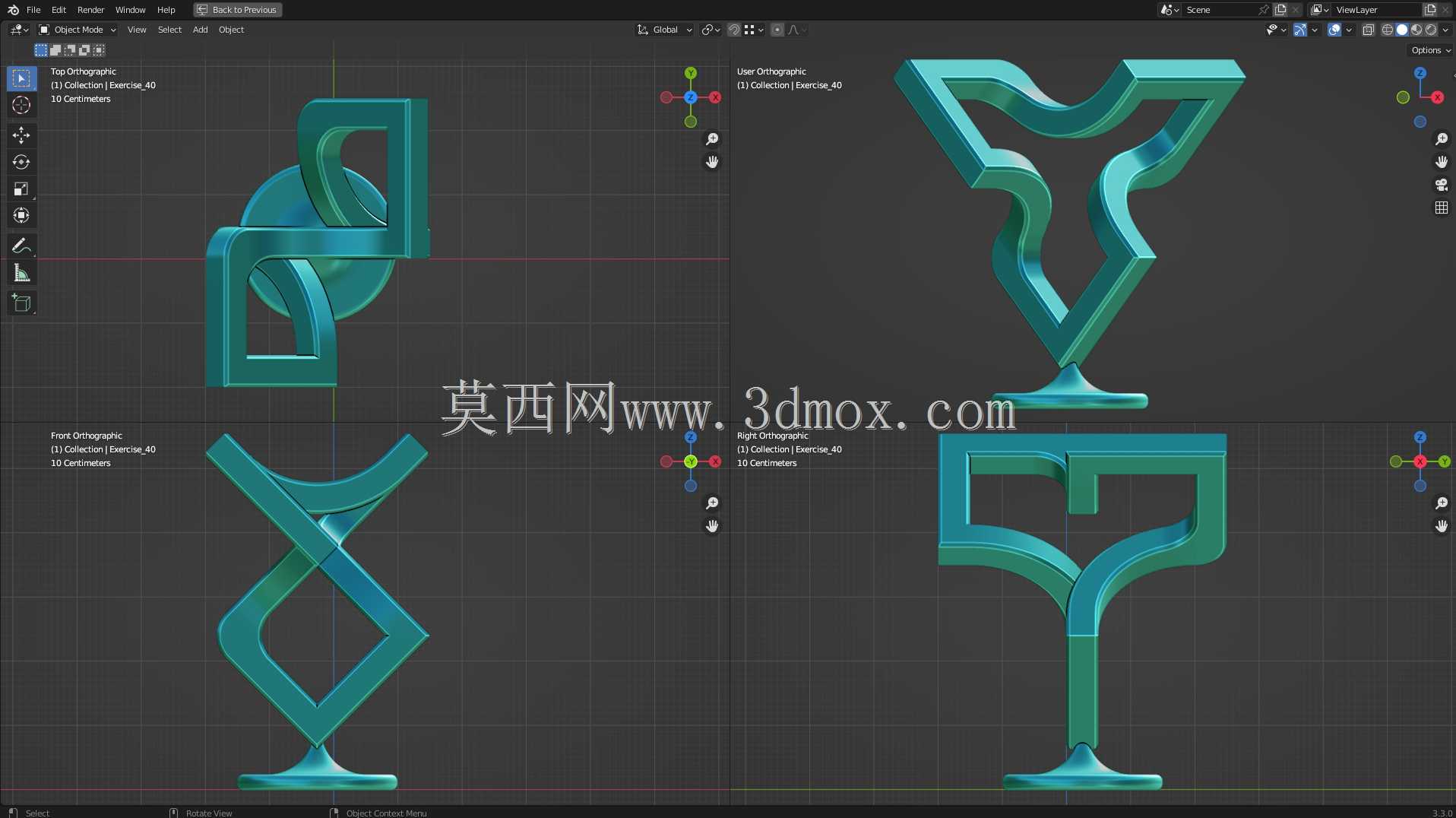
Task: Choose the intersect selection mode icon
Action: [99, 50]
